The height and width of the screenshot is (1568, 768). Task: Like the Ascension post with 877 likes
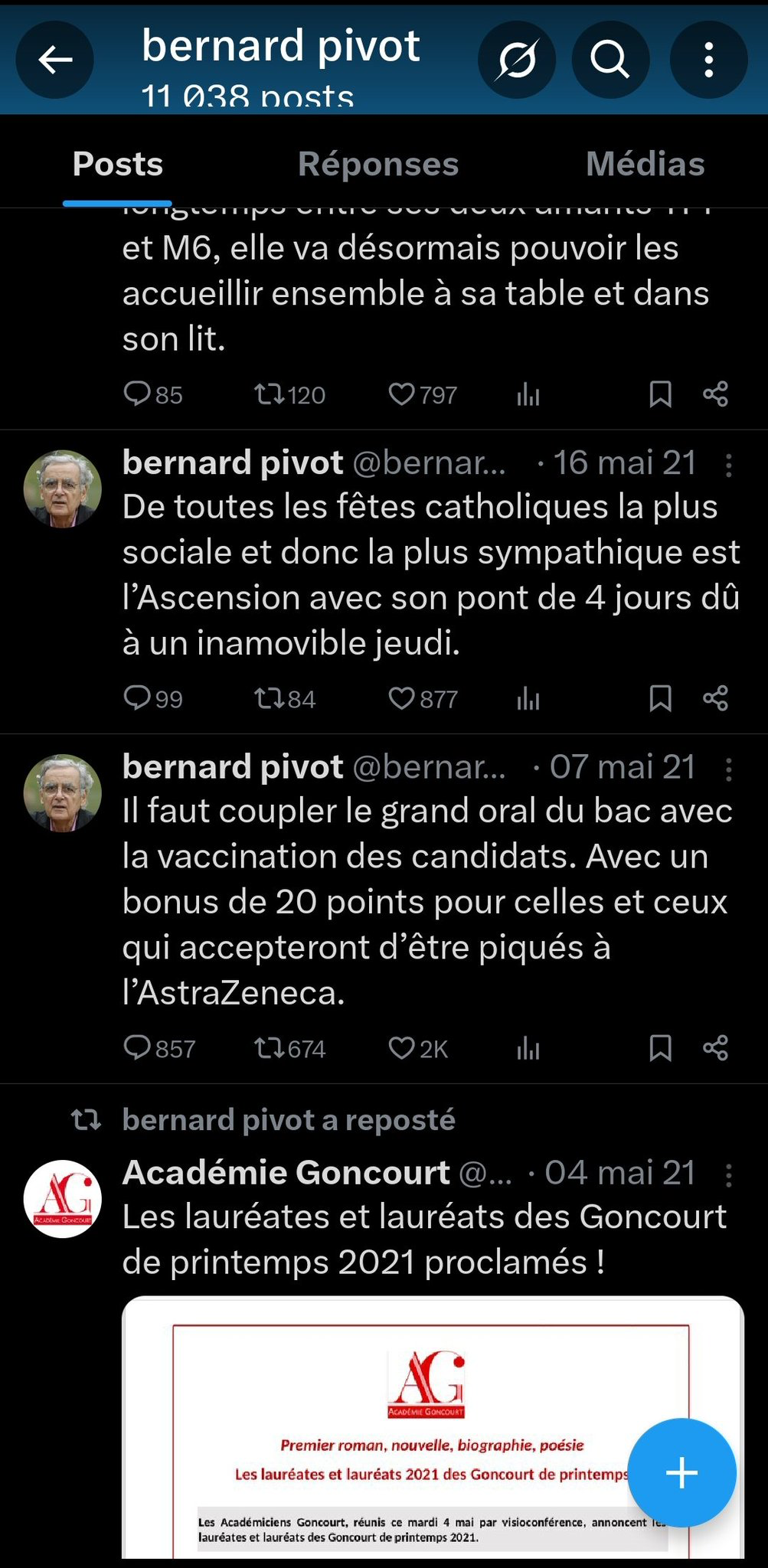tap(402, 698)
